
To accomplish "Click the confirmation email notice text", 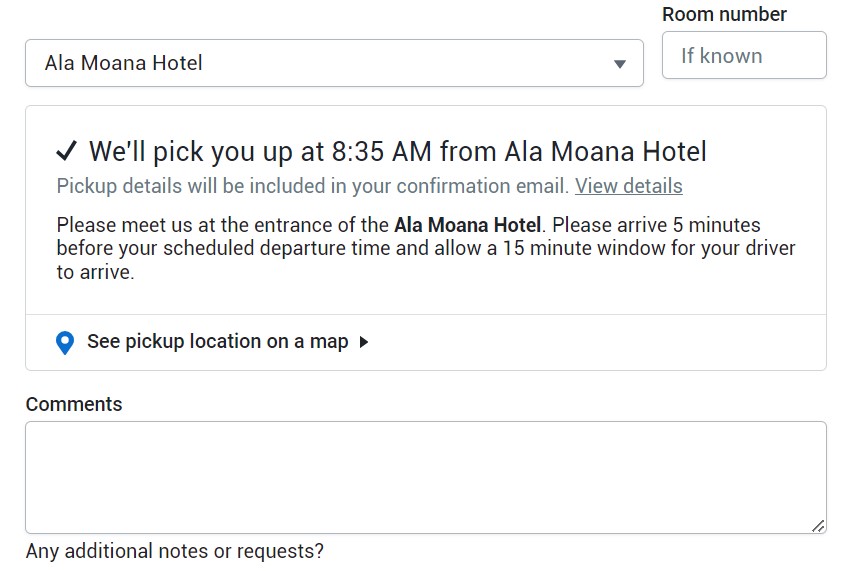I will 312,186.
